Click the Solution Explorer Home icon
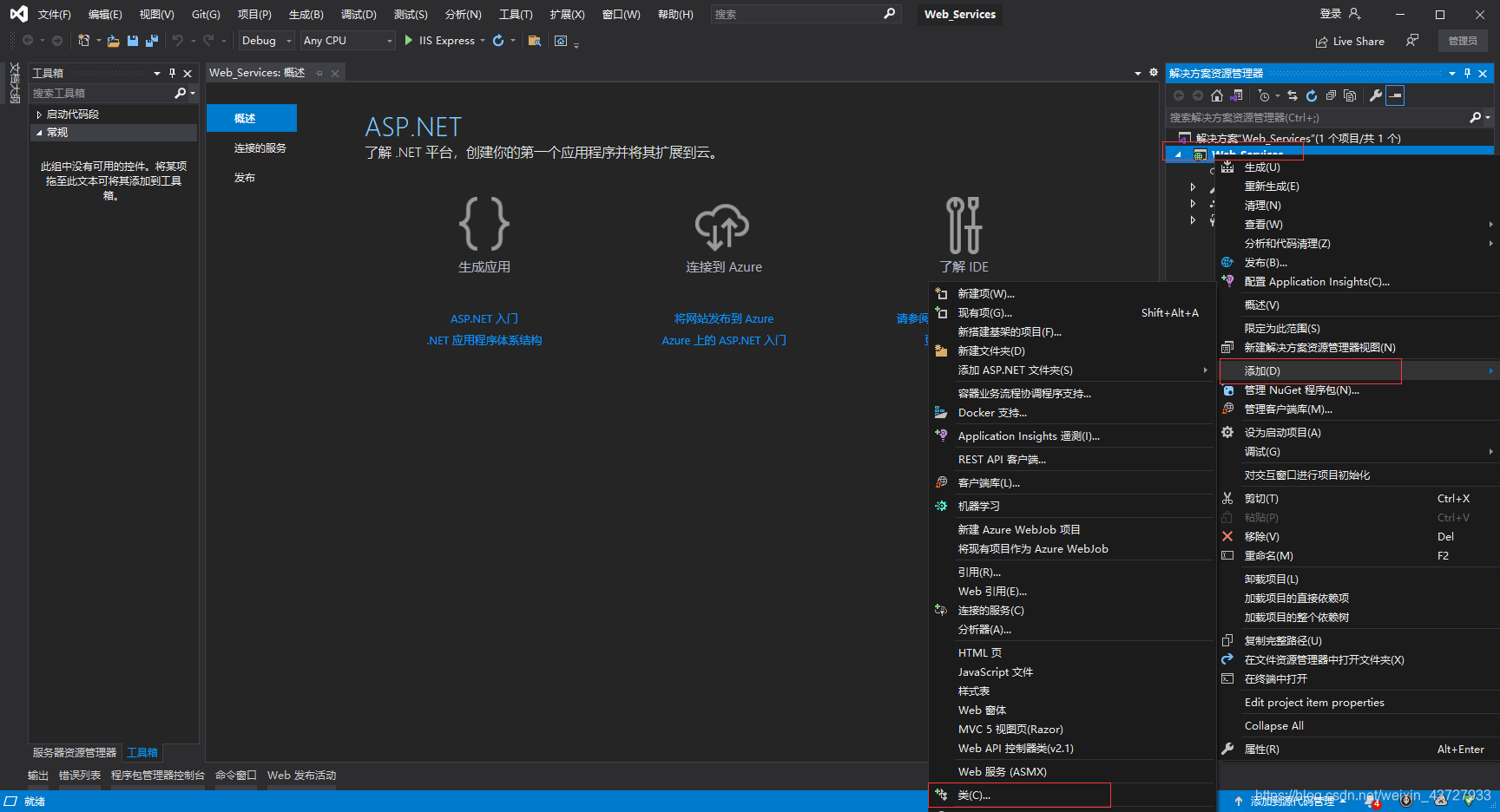Screen dimensions: 1500x812 (x=1217, y=95)
